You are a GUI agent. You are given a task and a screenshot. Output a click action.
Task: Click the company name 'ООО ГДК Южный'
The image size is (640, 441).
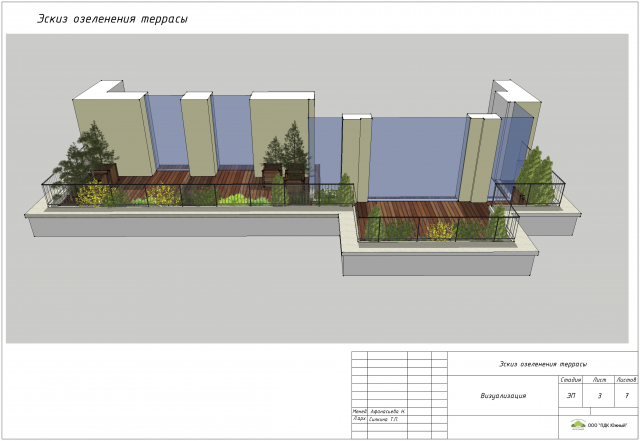pos(607,425)
